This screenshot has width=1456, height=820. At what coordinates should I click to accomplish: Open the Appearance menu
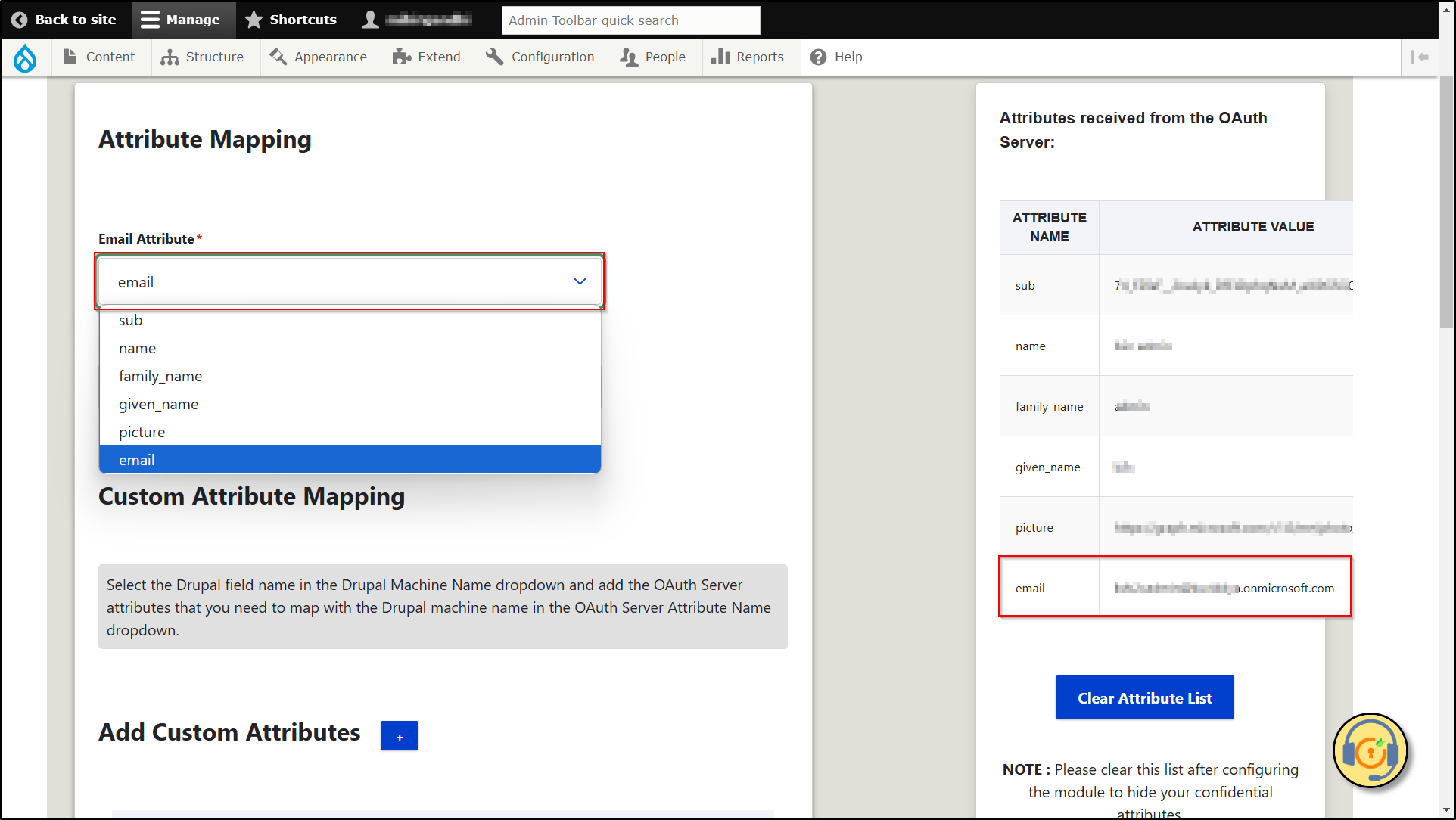pos(330,57)
